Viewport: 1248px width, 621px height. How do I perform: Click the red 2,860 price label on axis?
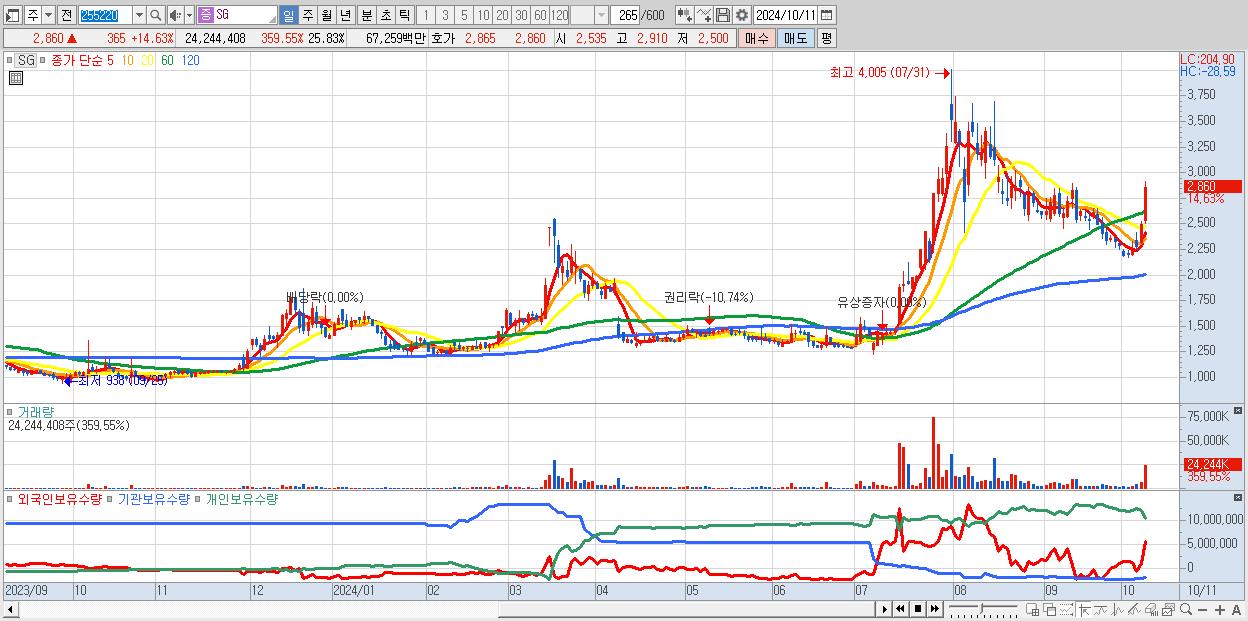click(x=1211, y=187)
